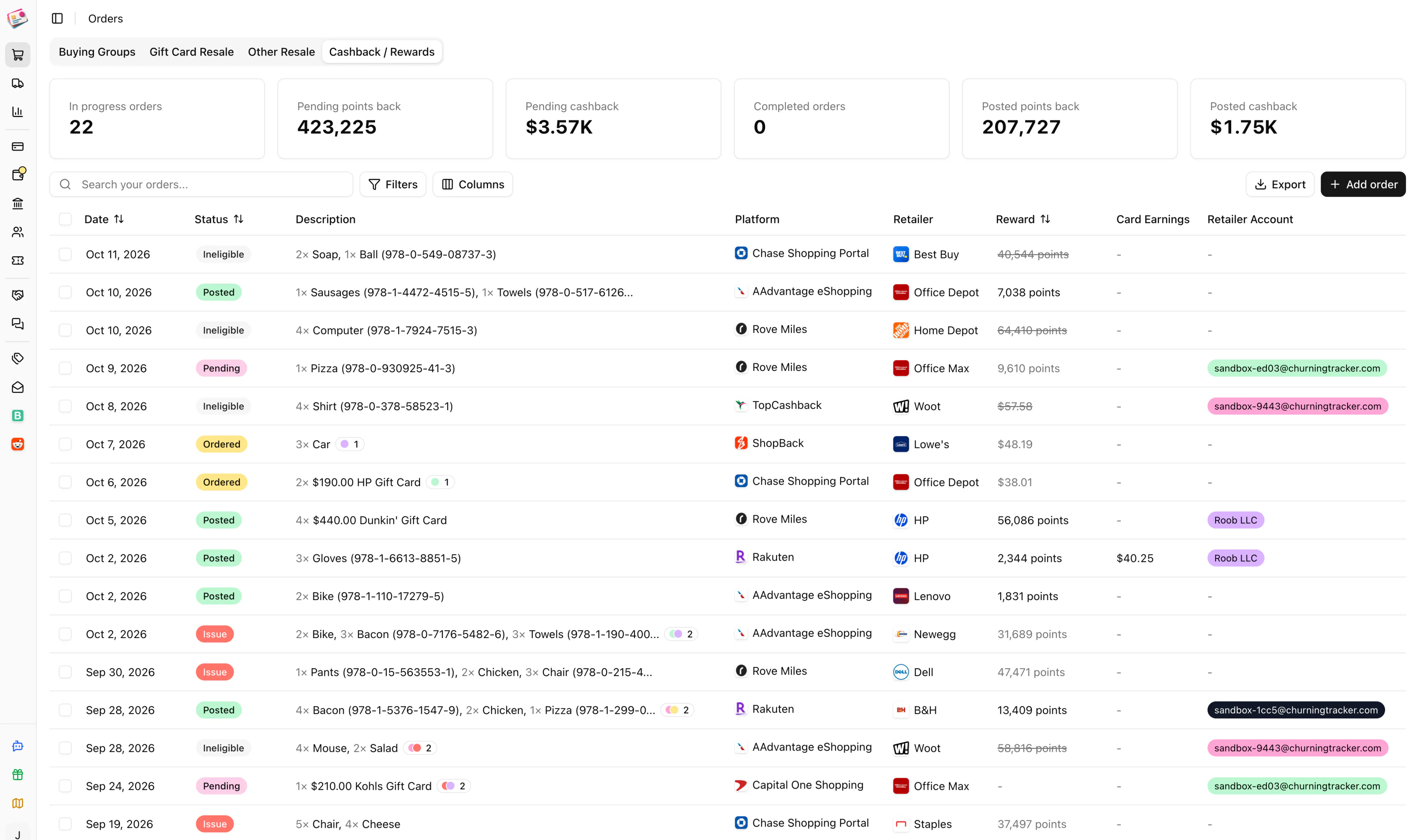Click the Add order button
This screenshot has width=1418, height=840.
pos(1362,185)
